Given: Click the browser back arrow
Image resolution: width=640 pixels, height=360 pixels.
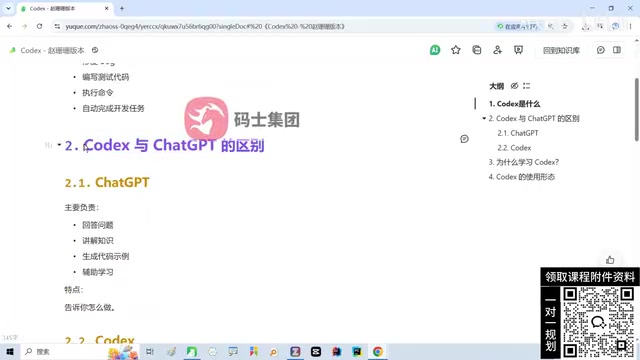Looking at the screenshot, I should (9, 26).
